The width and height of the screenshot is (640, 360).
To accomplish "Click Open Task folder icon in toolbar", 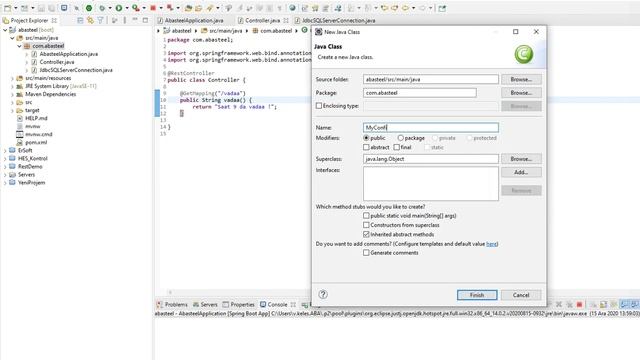I will (x=198, y=8).
